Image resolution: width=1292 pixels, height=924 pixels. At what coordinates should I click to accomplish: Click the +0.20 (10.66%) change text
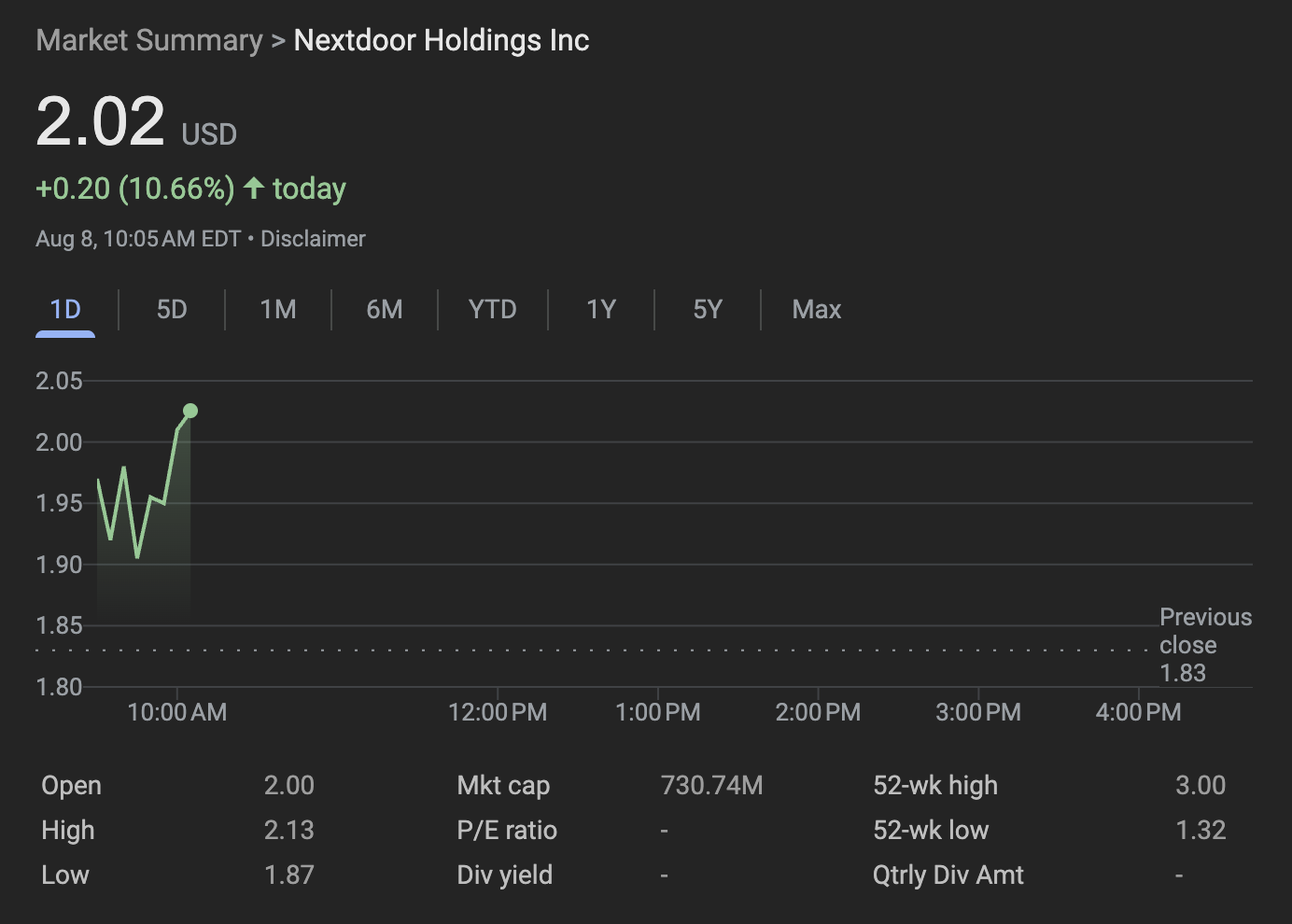(135, 189)
